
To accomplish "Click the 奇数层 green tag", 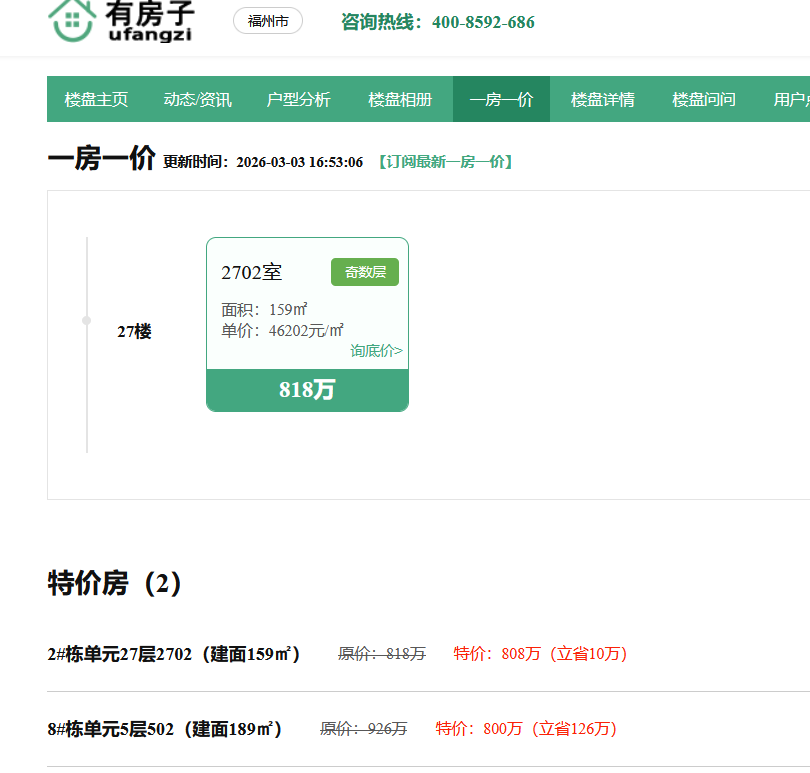I will 365,272.
